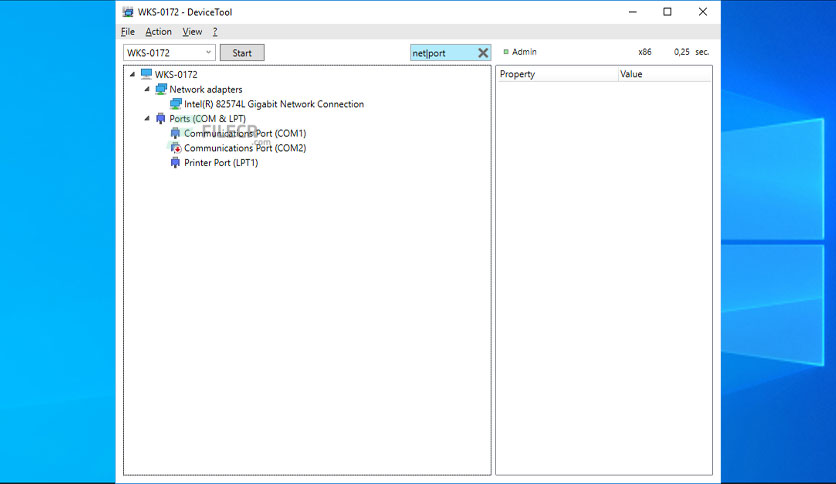Click the Start button
Viewport: 836px width, 484px height.
click(x=242, y=53)
